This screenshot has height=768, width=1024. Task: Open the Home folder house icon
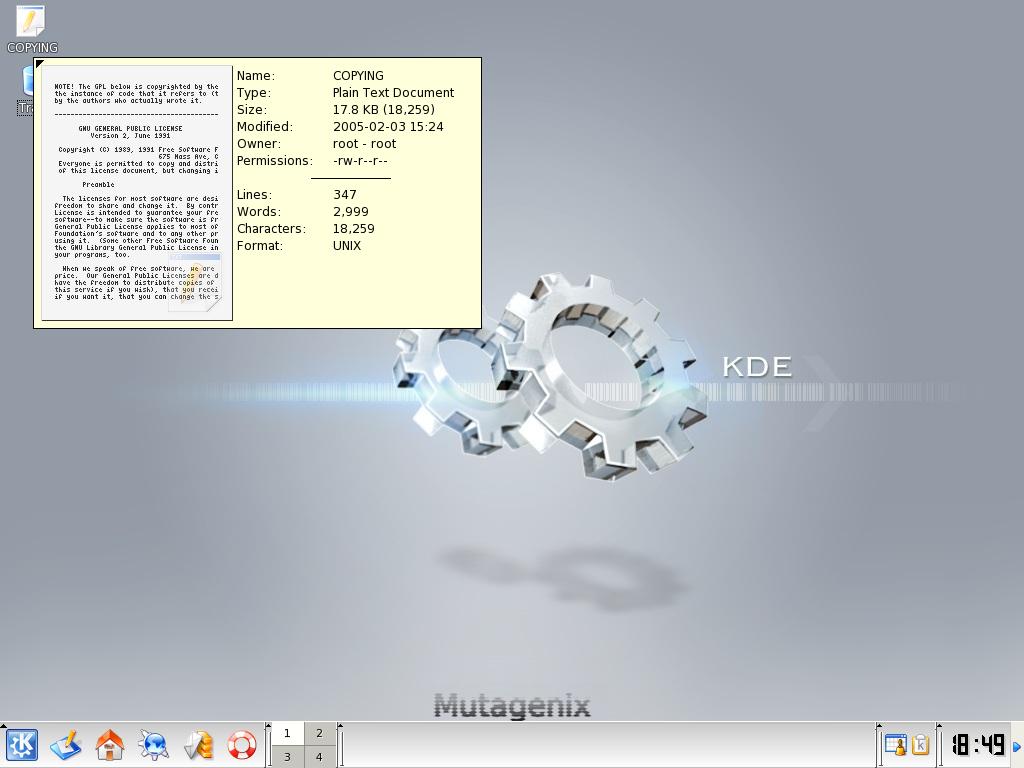pyautogui.click(x=110, y=744)
